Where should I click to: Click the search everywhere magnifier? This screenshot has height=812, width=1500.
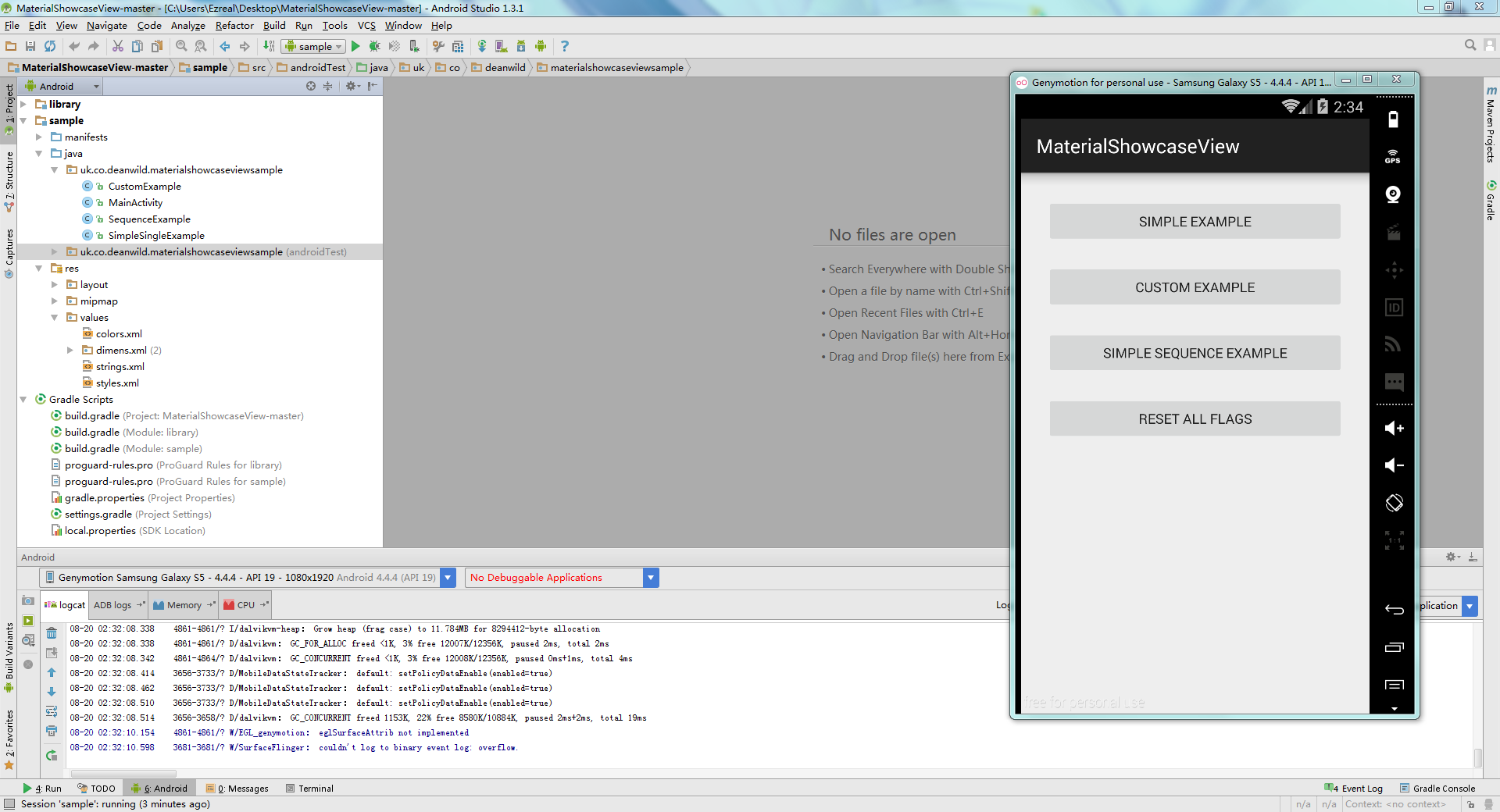pos(1470,45)
